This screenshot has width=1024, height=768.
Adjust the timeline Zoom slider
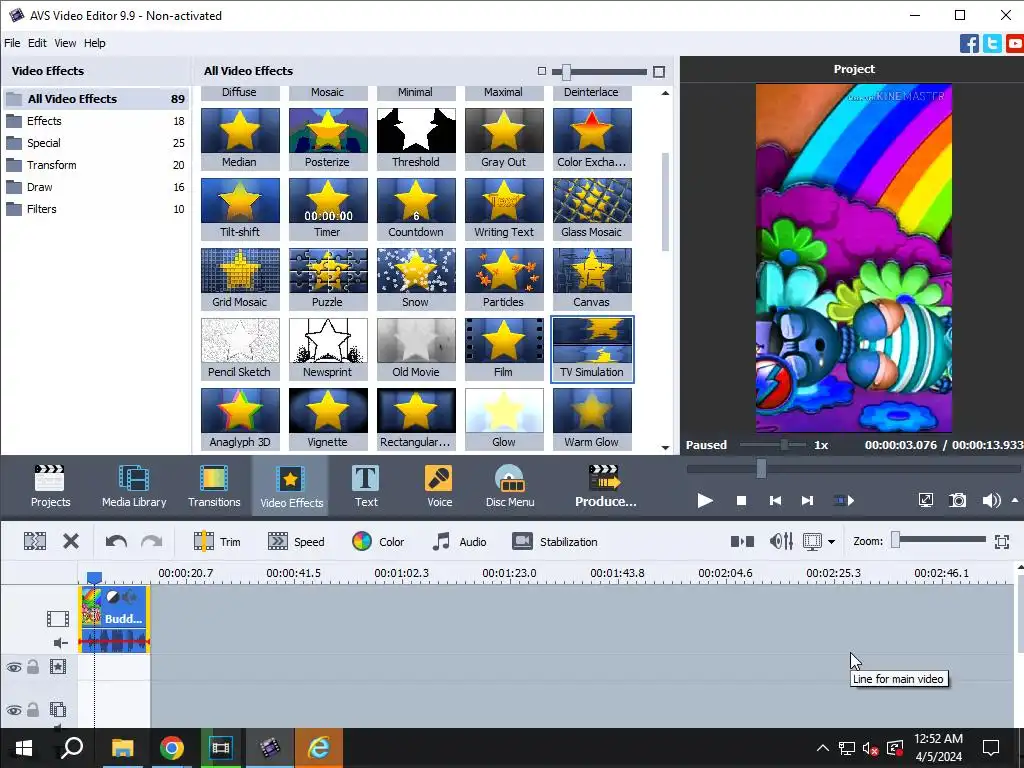(895, 539)
